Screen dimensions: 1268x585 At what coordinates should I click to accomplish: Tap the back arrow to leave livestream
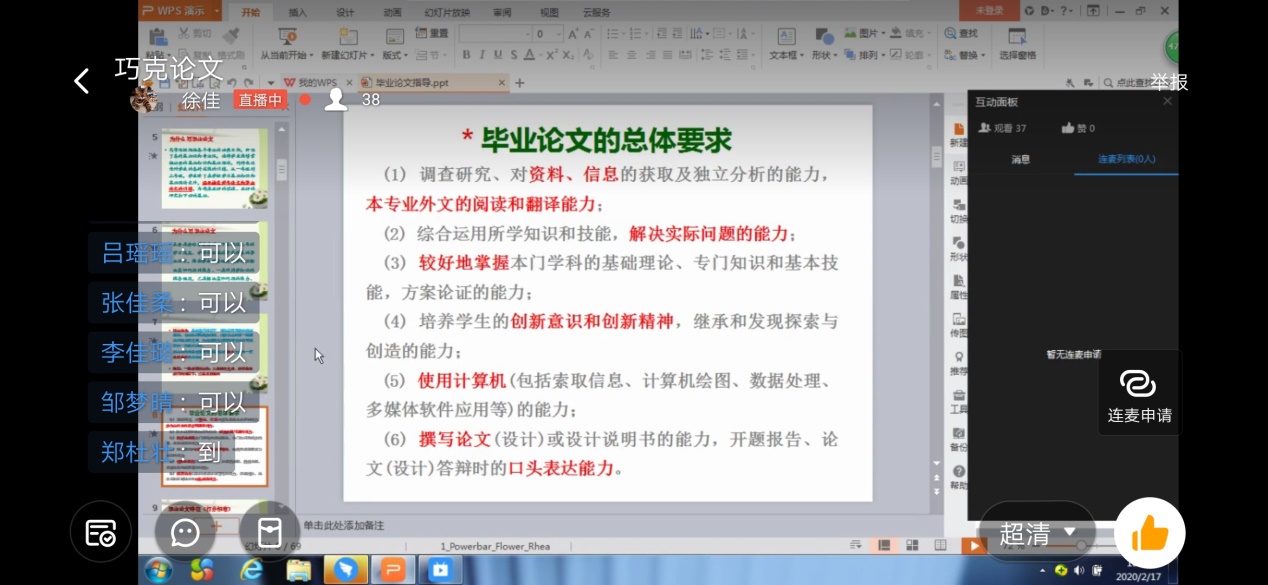click(x=82, y=81)
